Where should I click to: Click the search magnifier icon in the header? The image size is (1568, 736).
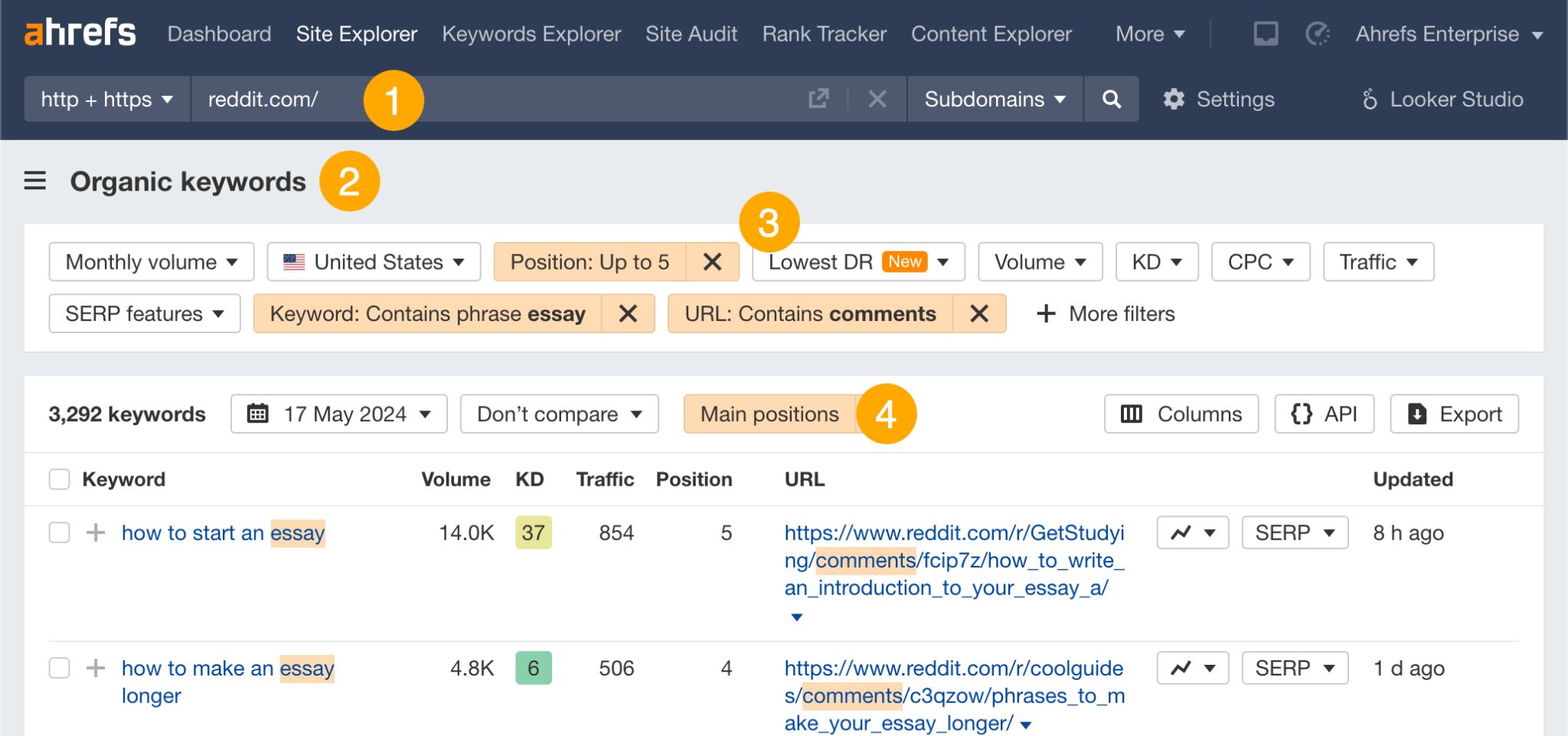pos(1112,99)
